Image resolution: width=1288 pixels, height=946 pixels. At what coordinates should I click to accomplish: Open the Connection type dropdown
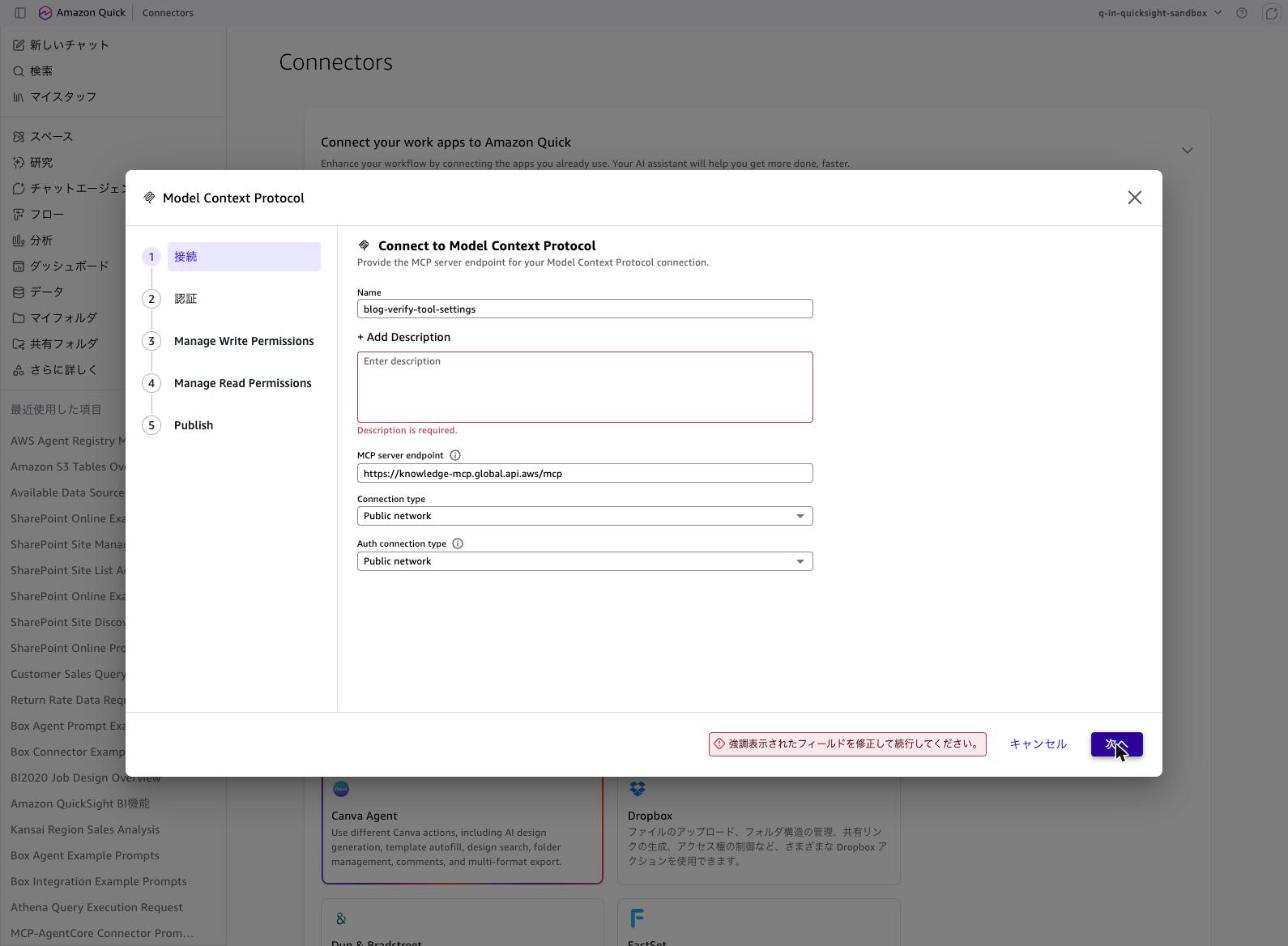585,516
